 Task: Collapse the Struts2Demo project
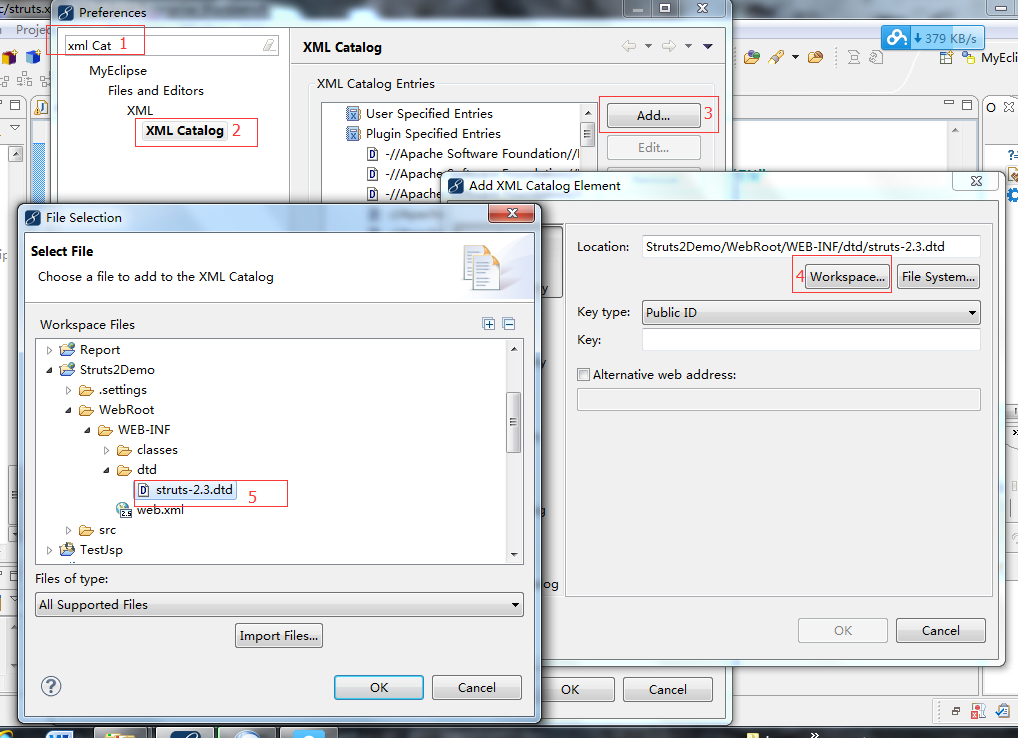pyautogui.click(x=49, y=370)
